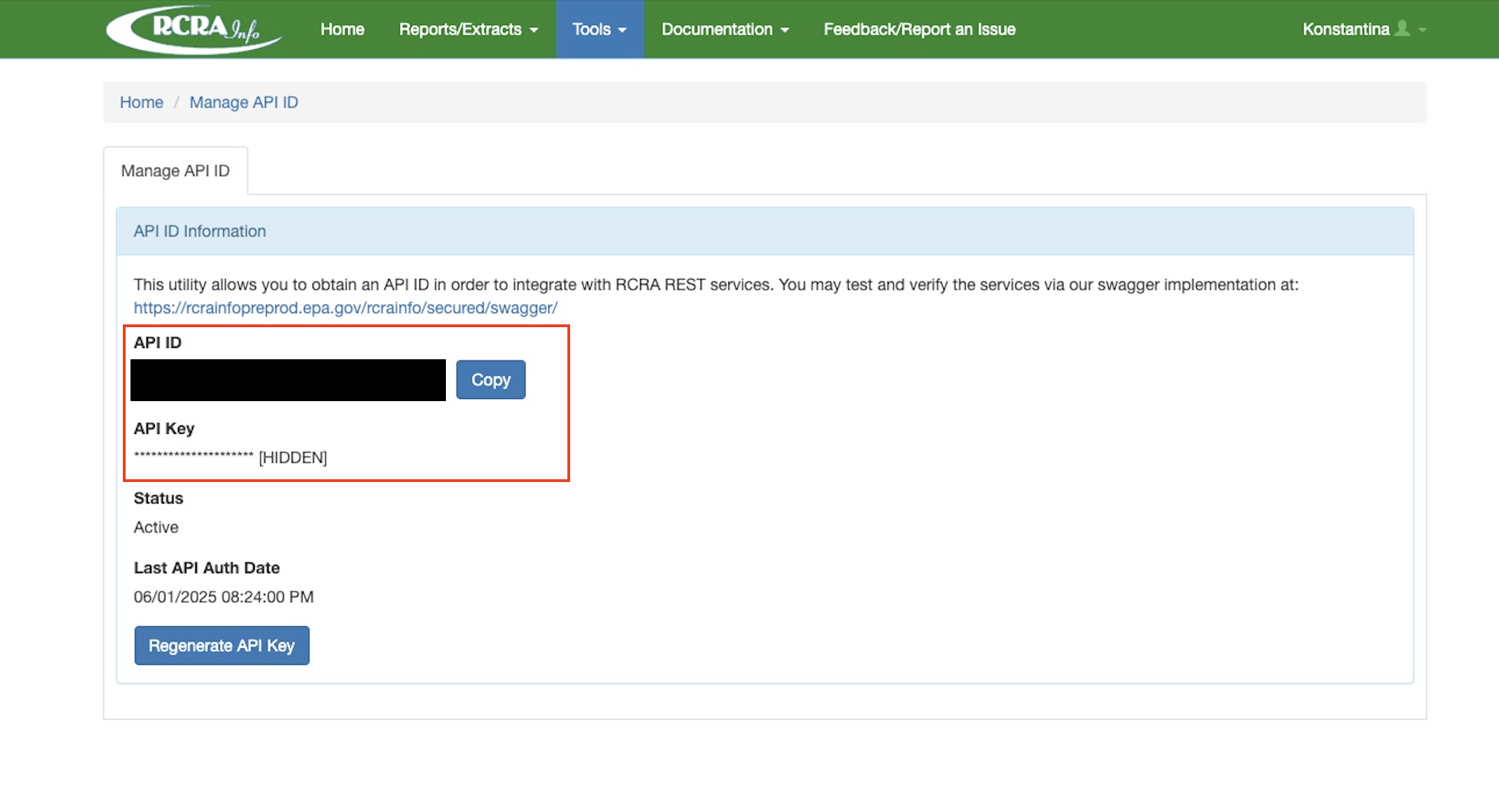Click the user profile icon

pyautogui.click(x=1402, y=29)
